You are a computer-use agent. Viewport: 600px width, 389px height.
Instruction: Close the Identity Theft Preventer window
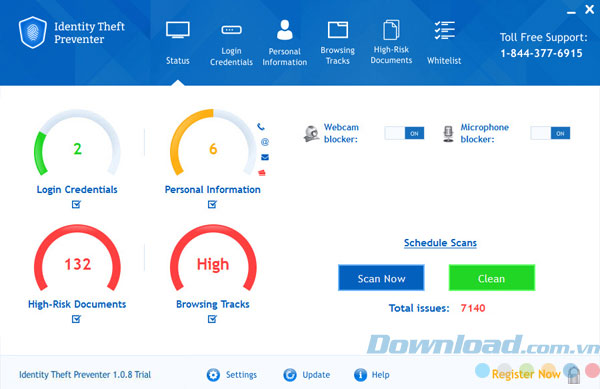pyautogui.click(x=590, y=9)
